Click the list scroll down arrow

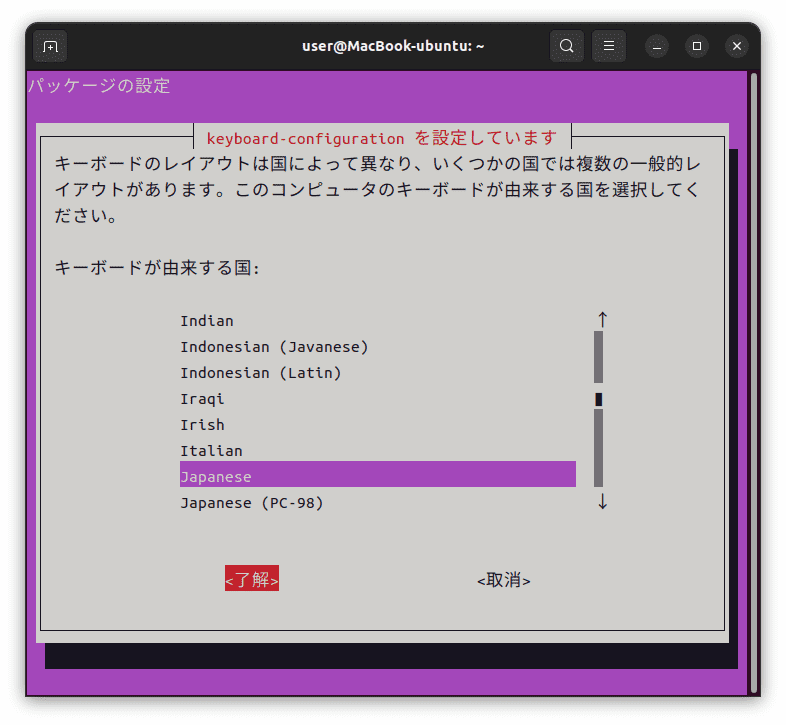(603, 501)
